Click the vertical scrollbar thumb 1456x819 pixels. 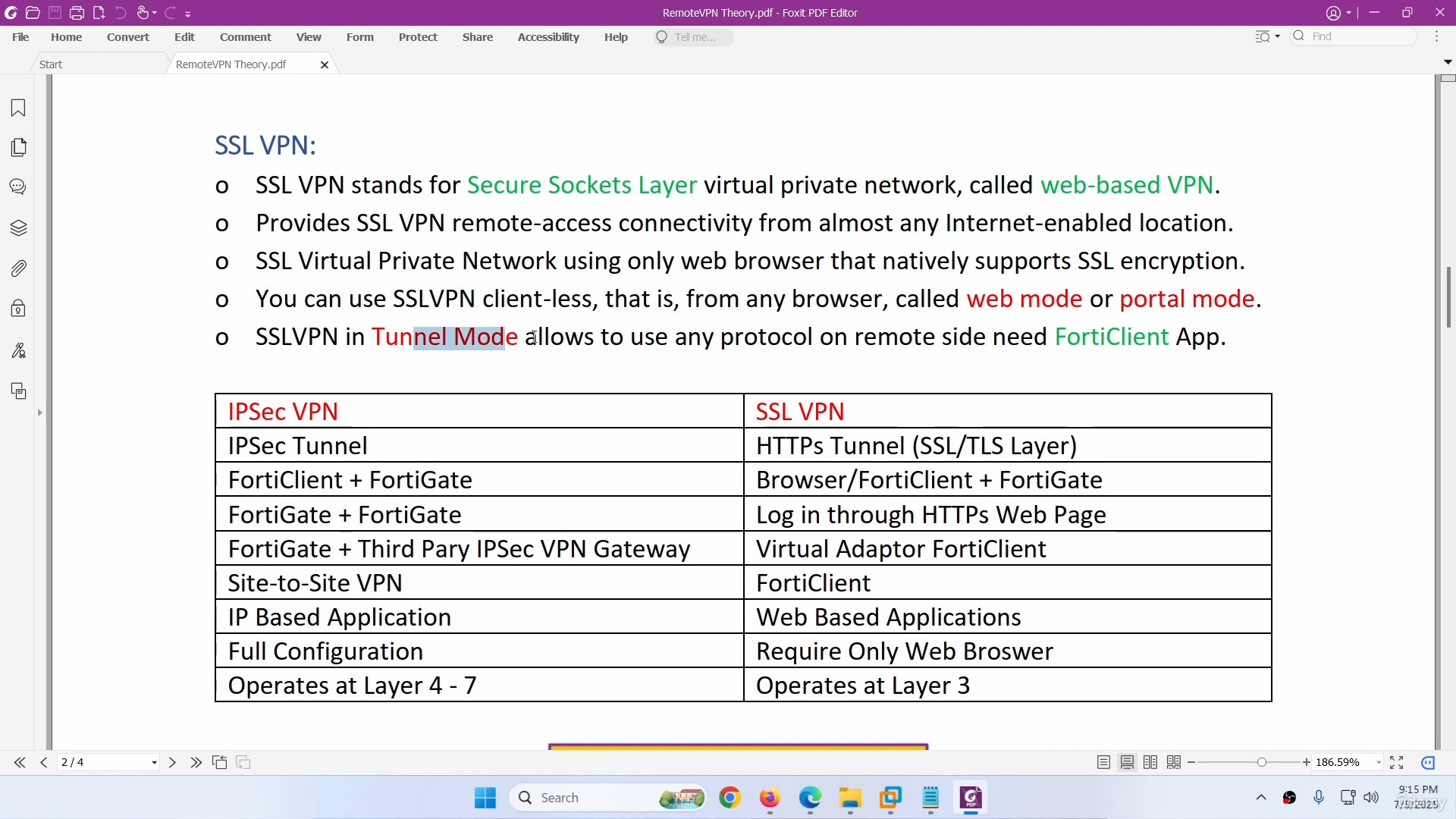pos(1448,297)
